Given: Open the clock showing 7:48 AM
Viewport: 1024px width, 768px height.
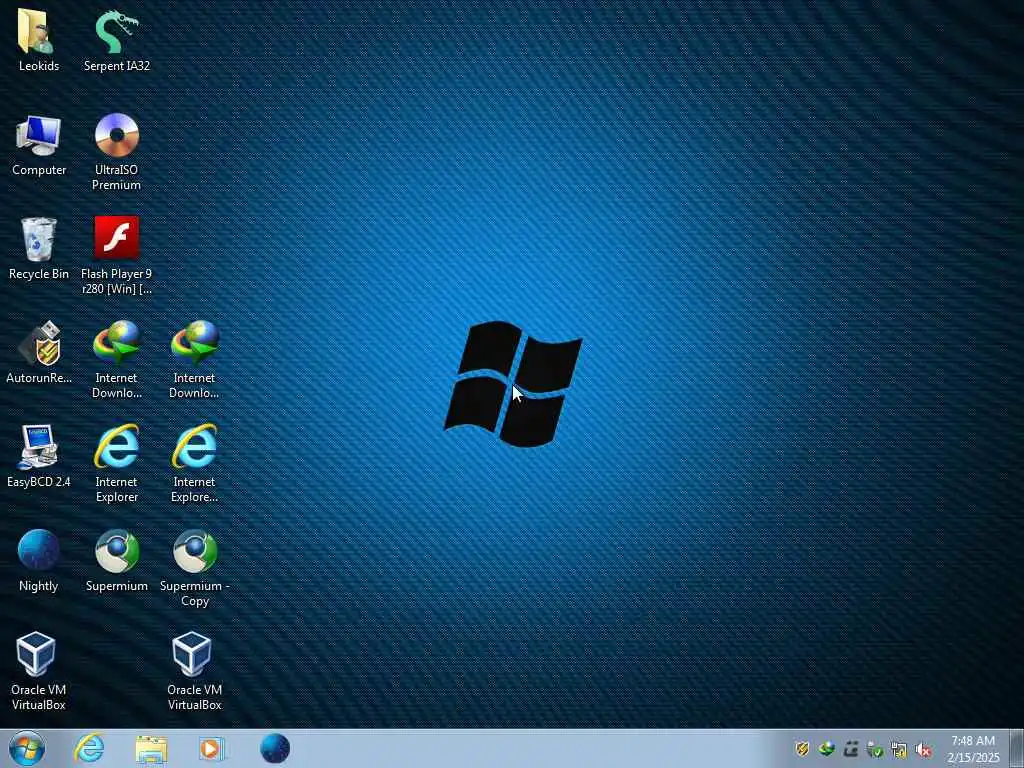Looking at the screenshot, I should (x=973, y=749).
